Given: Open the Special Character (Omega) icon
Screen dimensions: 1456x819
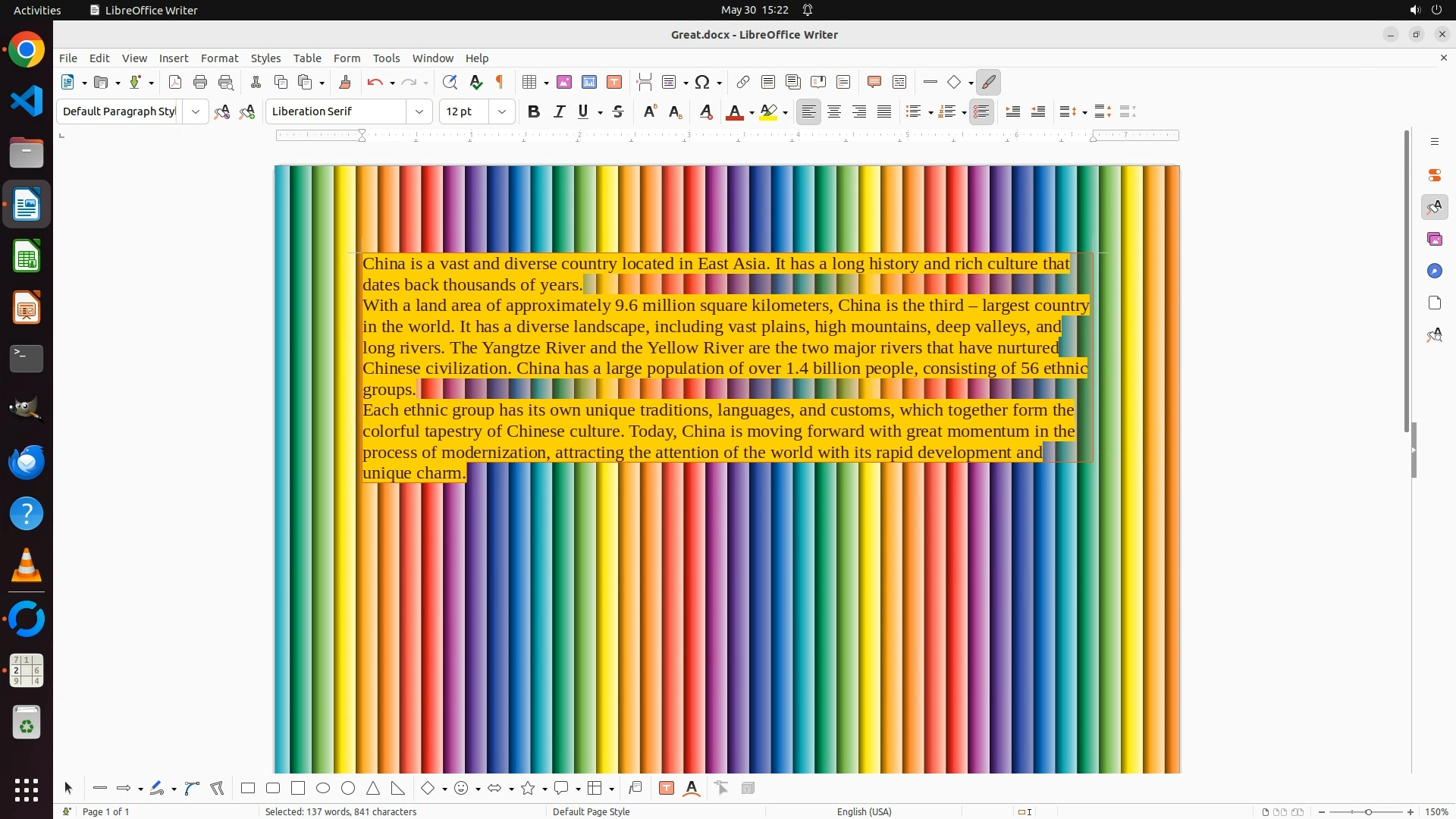Looking at the screenshot, I should pos(702,82).
